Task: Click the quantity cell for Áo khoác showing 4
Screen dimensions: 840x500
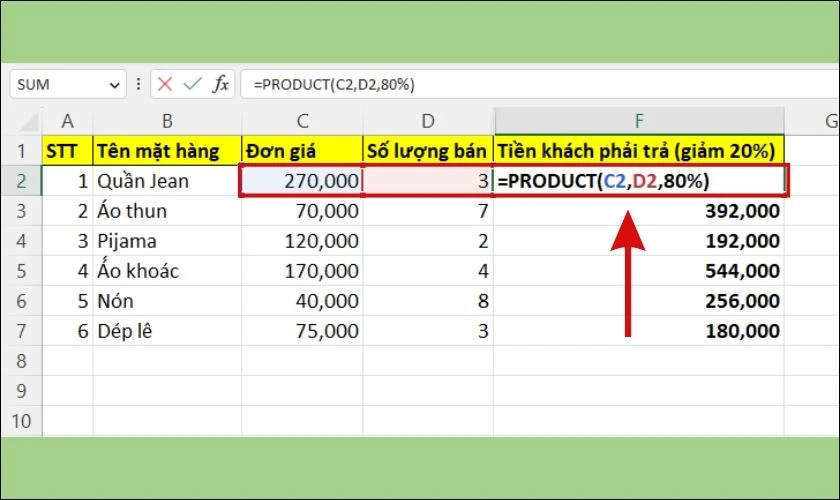Action: click(428, 271)
